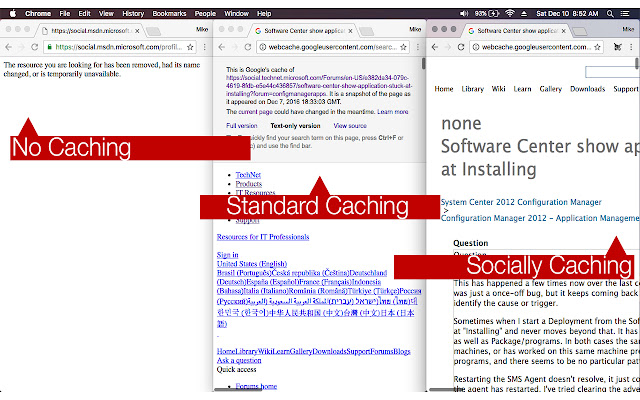Open Chrome menu in right window
The height and width of the screenshot is (400, 640).
point(631,47)
